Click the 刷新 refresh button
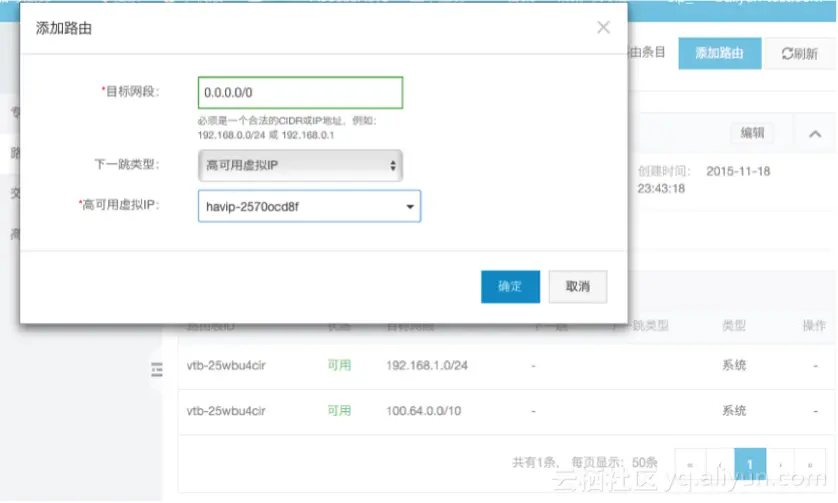 tap(800, 53)
